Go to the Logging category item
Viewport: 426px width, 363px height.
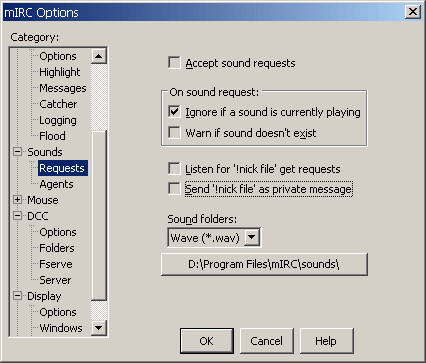pos(58,120)
